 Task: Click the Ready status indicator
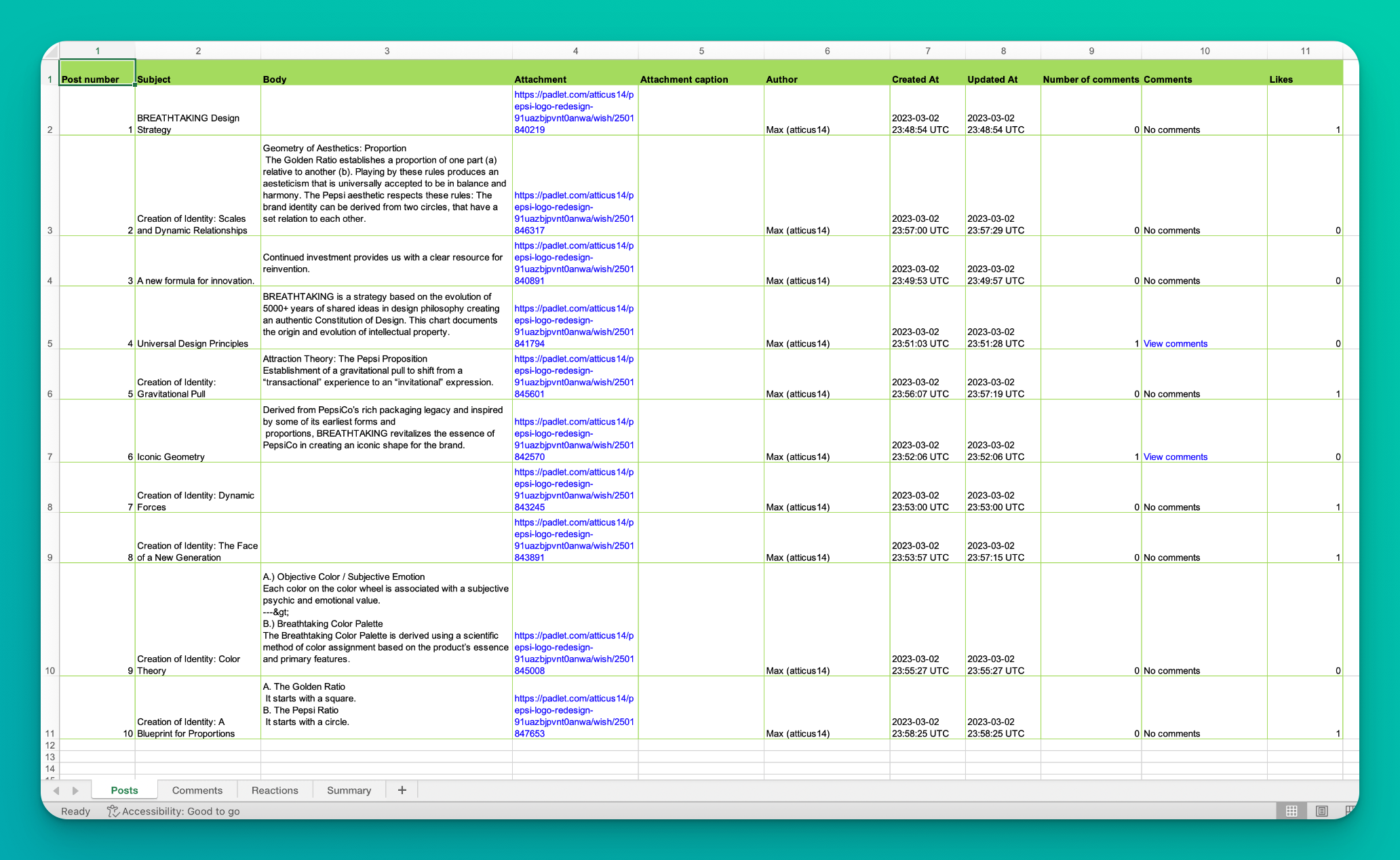click(x=75, y=810)
